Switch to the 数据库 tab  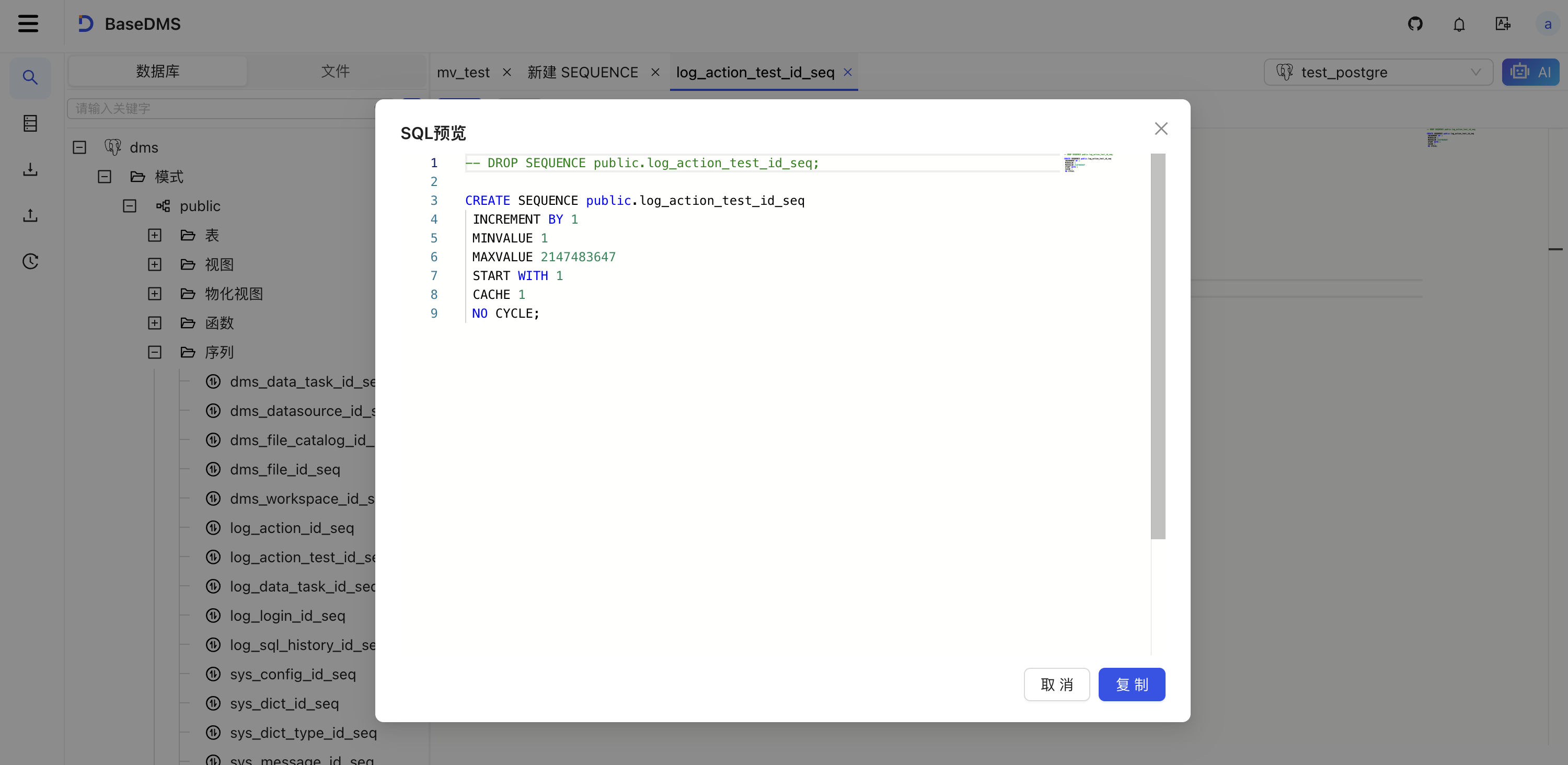[x=158, y=71]
